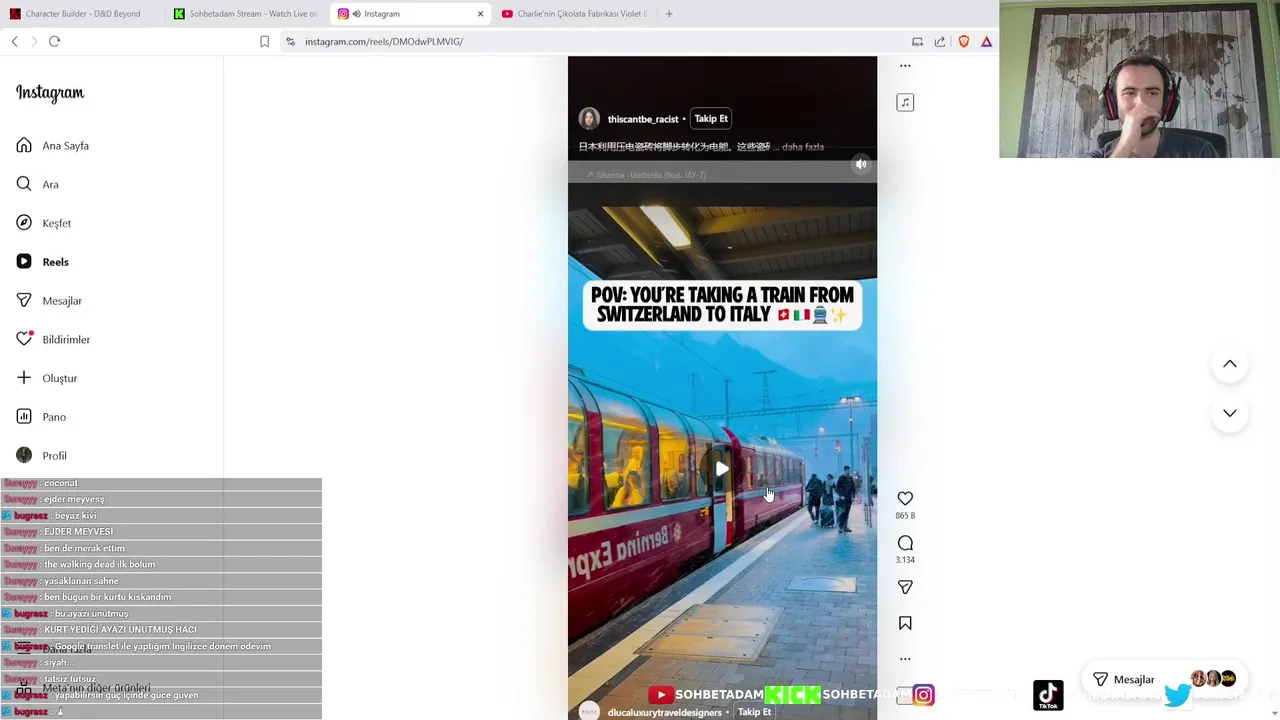Screen dimensions: 1280x720
Task: Open dlucaluxurytraveldesigners profile link
Action: coord(665,712)
